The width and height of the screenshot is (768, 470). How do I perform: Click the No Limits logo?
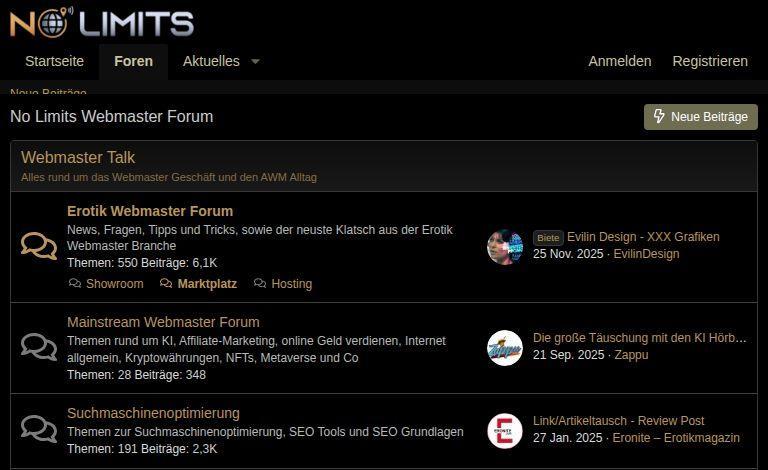point(102,21)
